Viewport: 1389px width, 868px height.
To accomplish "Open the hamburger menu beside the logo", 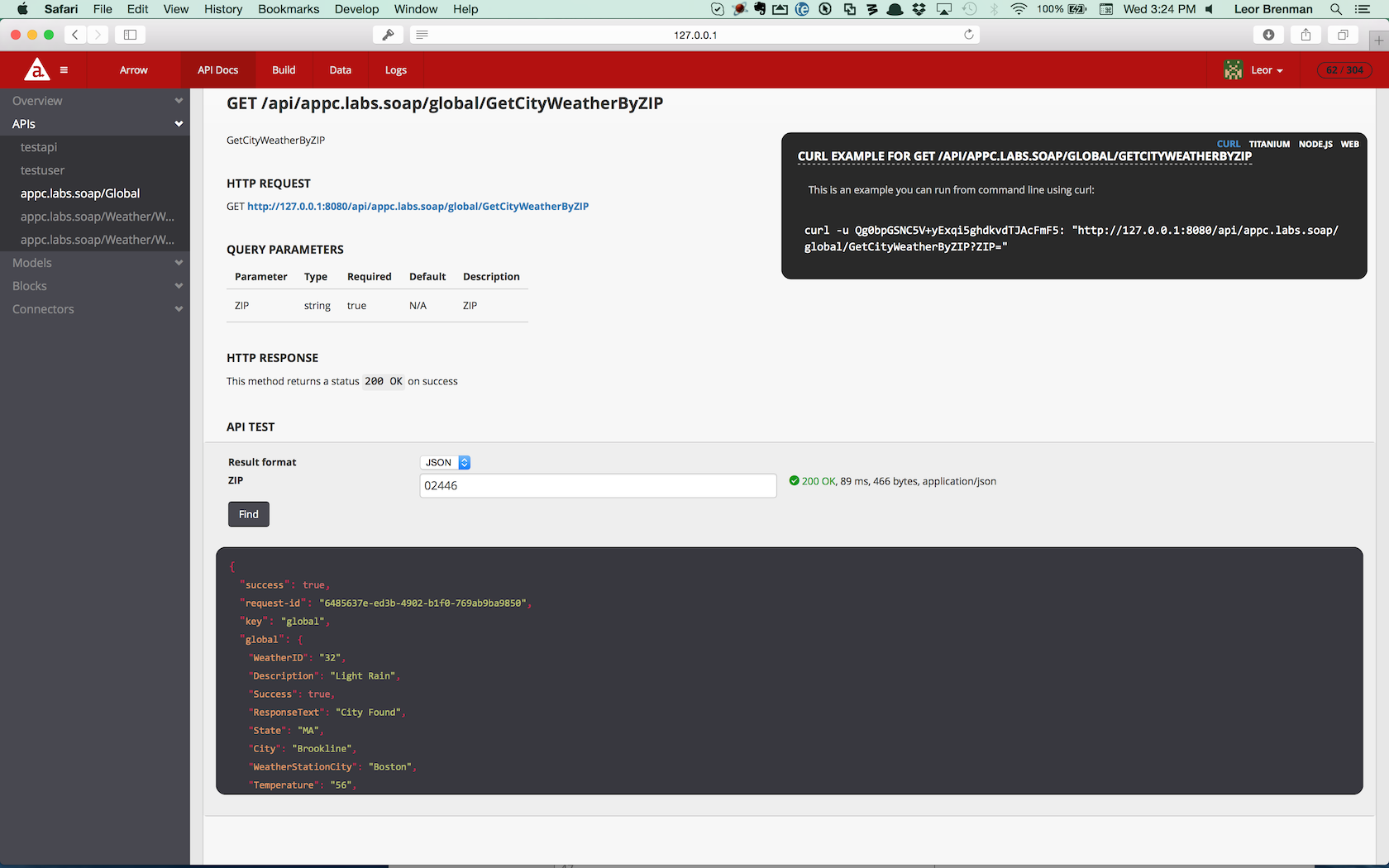I will click(x=64, y=70).
